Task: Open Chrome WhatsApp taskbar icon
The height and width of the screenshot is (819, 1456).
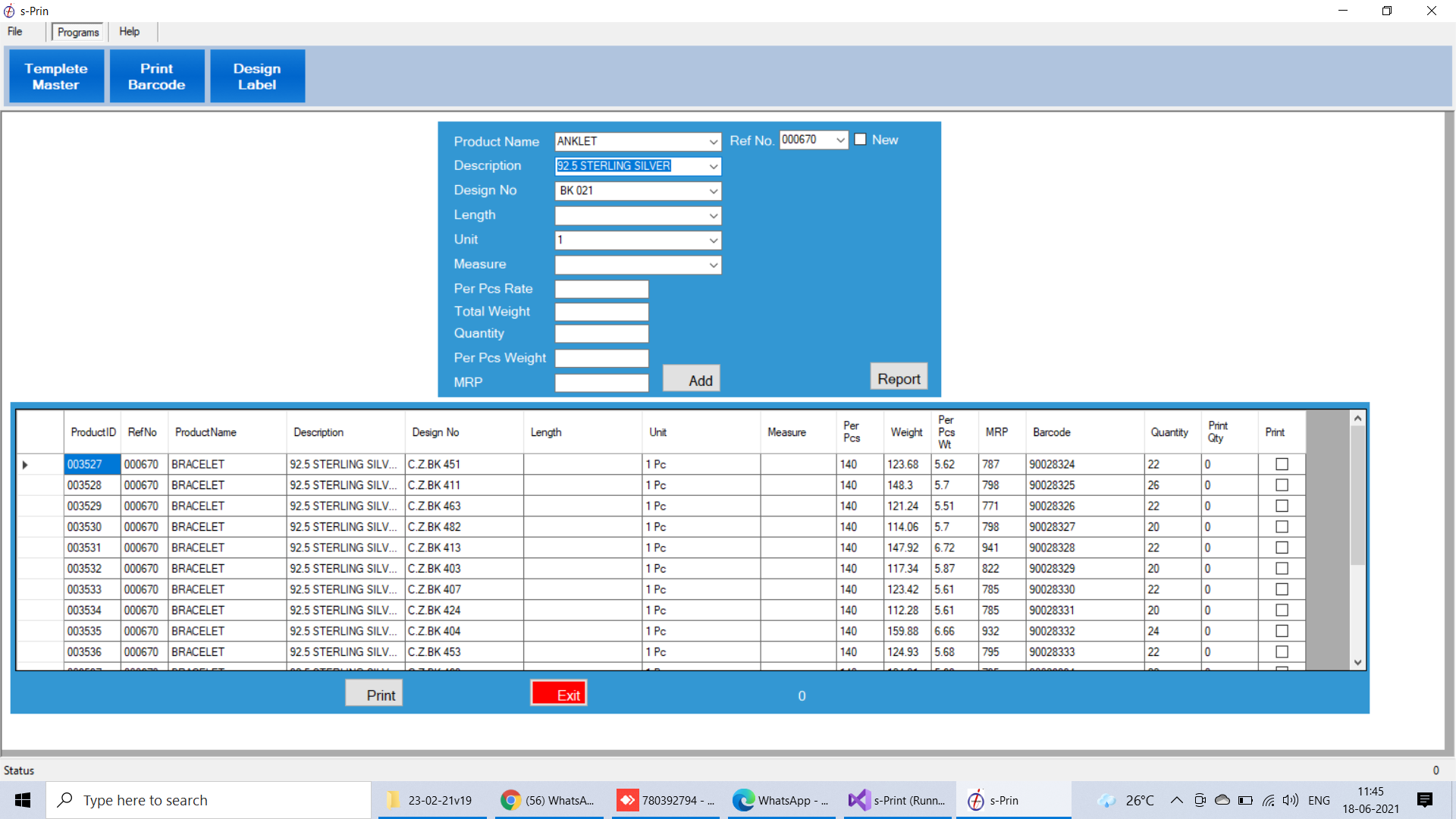Action: [548, 800]
